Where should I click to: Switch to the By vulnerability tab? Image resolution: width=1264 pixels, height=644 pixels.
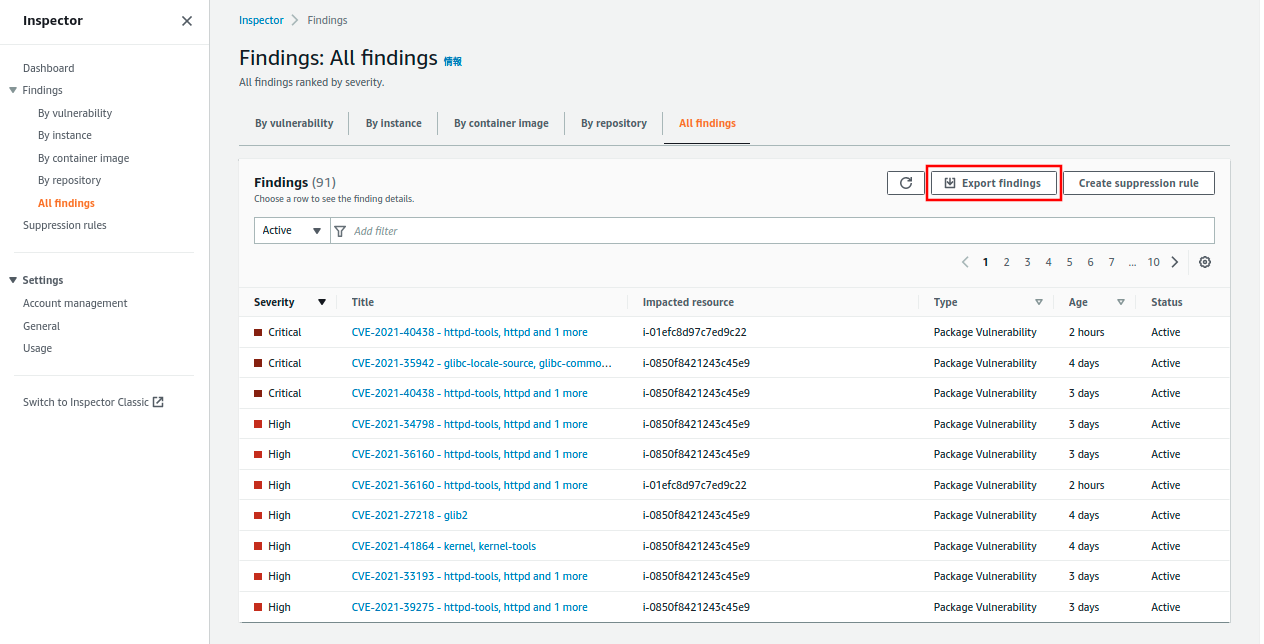click(x=294, y=123)
